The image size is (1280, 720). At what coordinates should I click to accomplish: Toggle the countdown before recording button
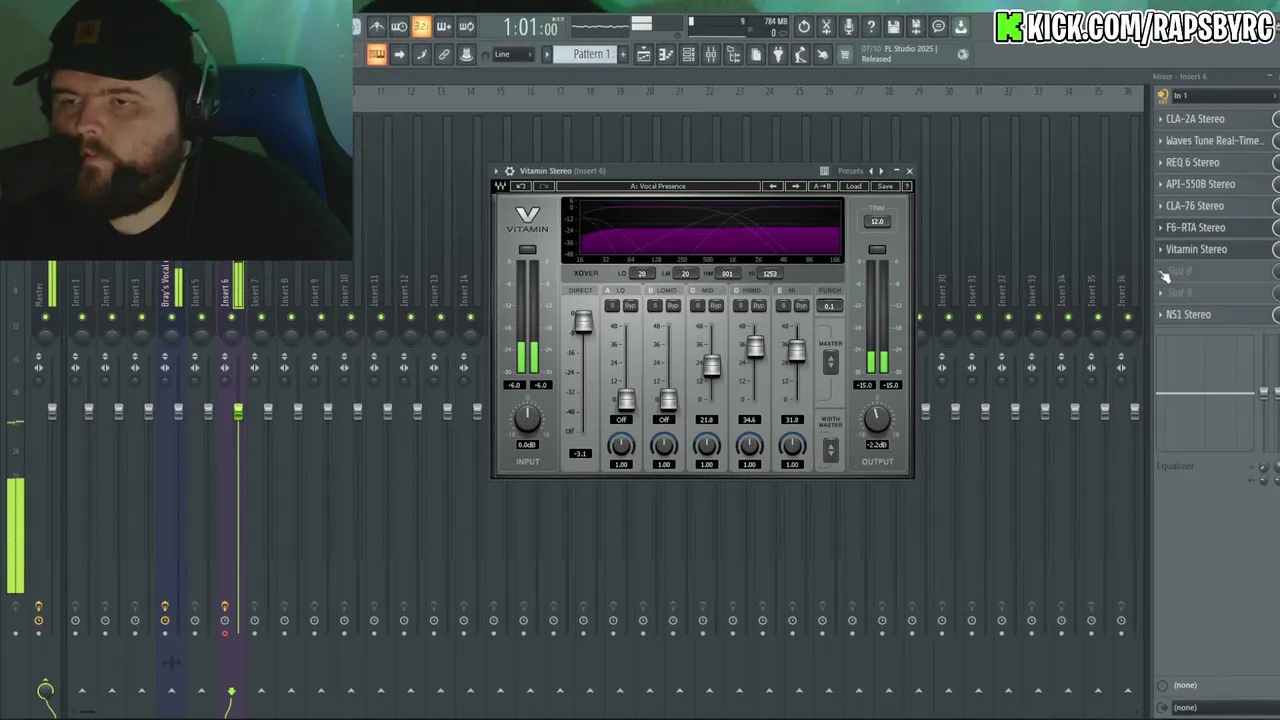(x=421, y=27)
